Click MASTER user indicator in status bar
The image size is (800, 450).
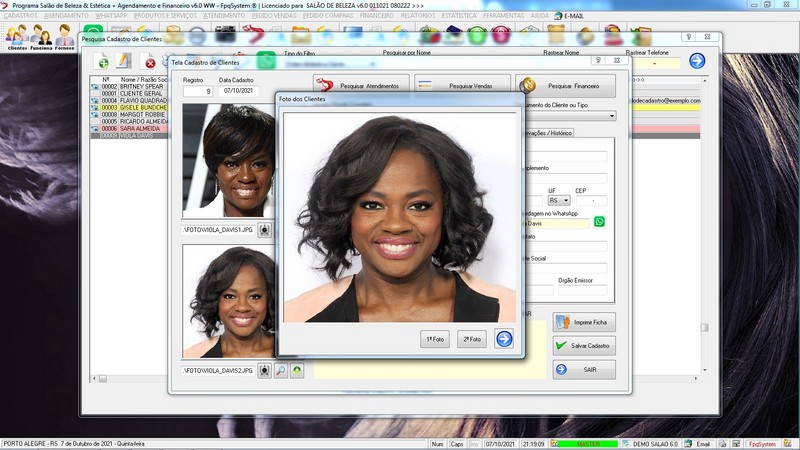pyautogui.click(x=588, y=444)
